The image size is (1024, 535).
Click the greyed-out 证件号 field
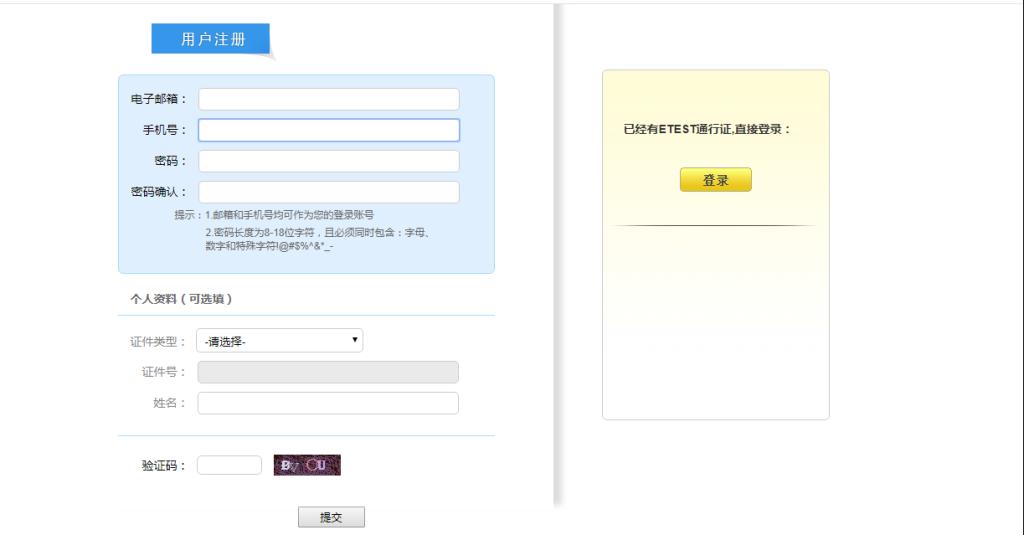point(328,372)
